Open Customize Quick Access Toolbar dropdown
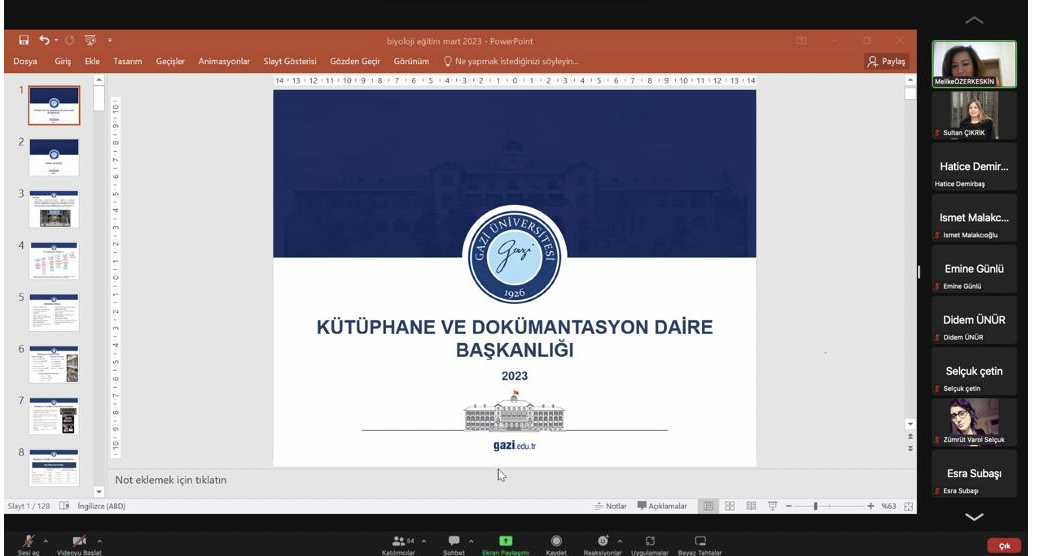 (x=109, y=40)
